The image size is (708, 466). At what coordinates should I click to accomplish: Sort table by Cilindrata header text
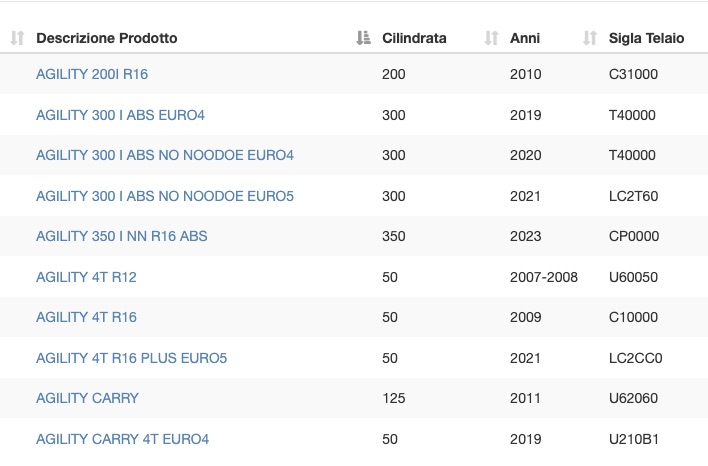tap(414, 38)
